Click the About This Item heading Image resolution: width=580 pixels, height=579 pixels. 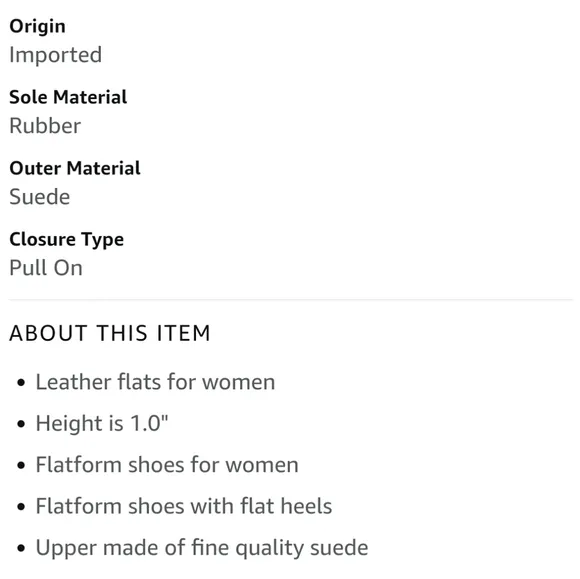tap(110, 333)
